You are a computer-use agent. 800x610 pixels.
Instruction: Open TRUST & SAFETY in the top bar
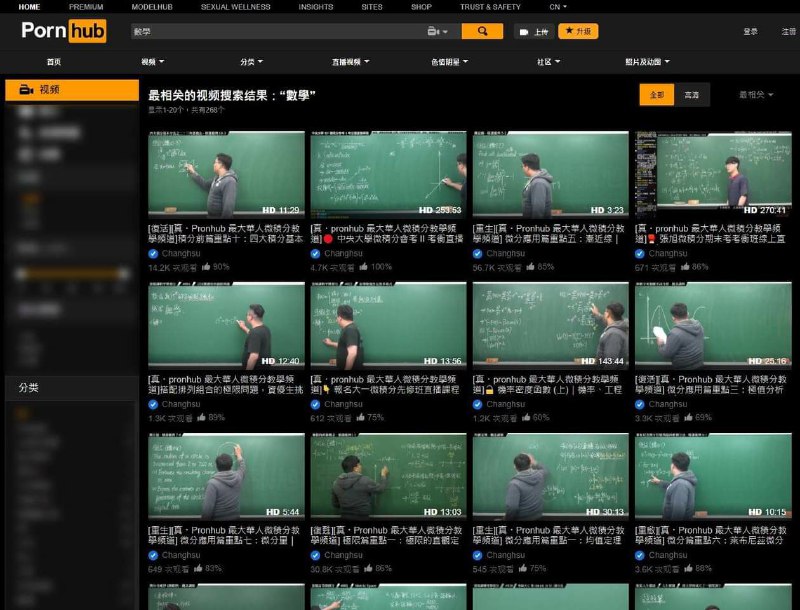tap(490, 7)
